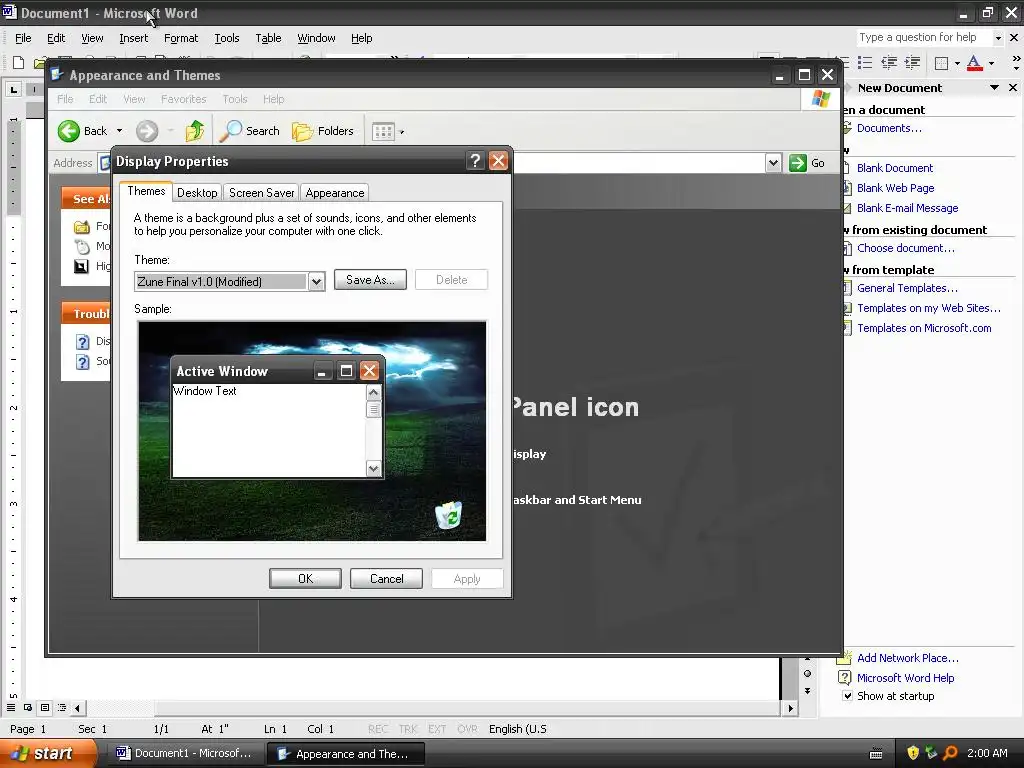Switch to Print Layout view icon in Word
Screen dimensions: 1024x768
point(45,707)
